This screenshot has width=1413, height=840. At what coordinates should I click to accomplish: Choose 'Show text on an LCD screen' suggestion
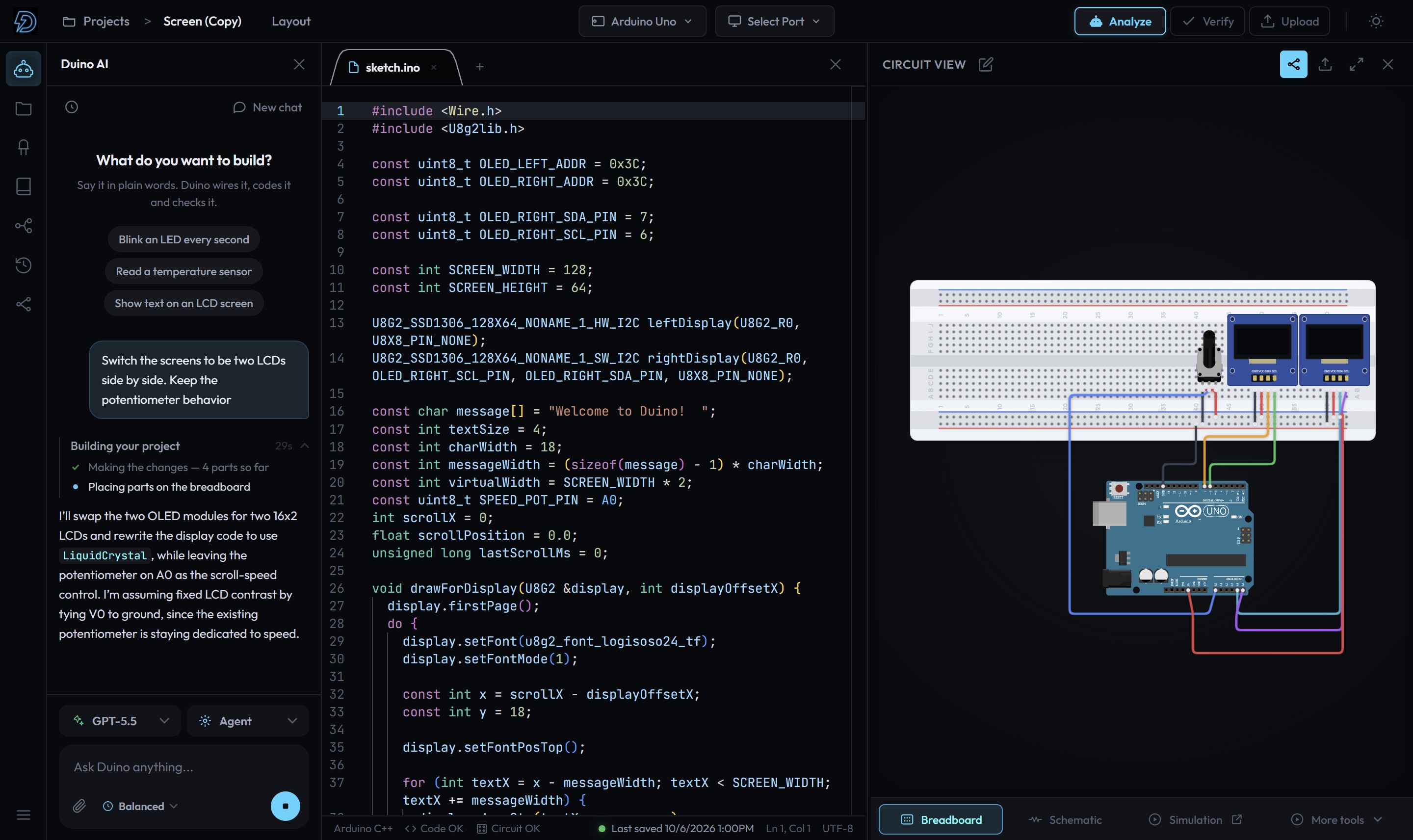coord(183,303)
